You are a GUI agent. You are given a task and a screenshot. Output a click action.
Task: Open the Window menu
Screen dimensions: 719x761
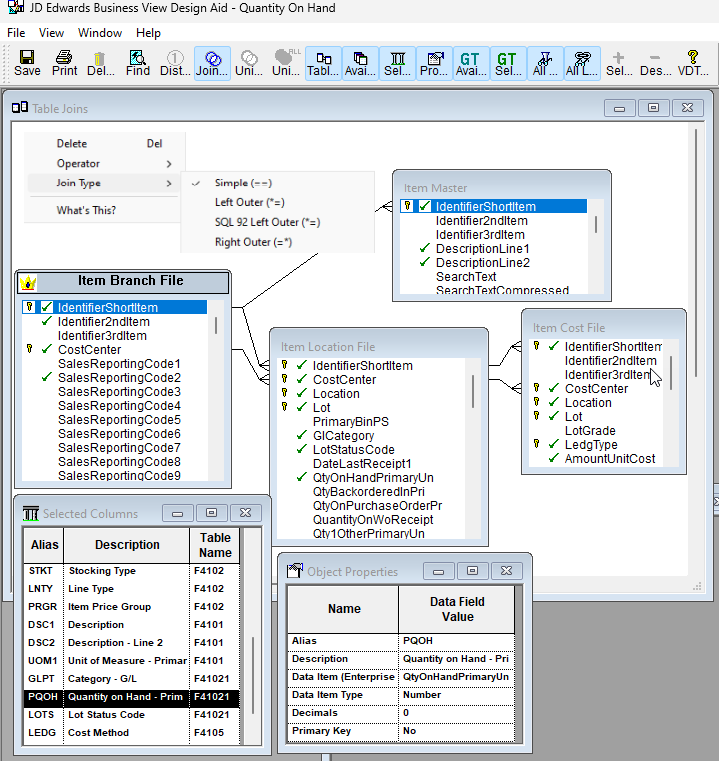(100, 33)
